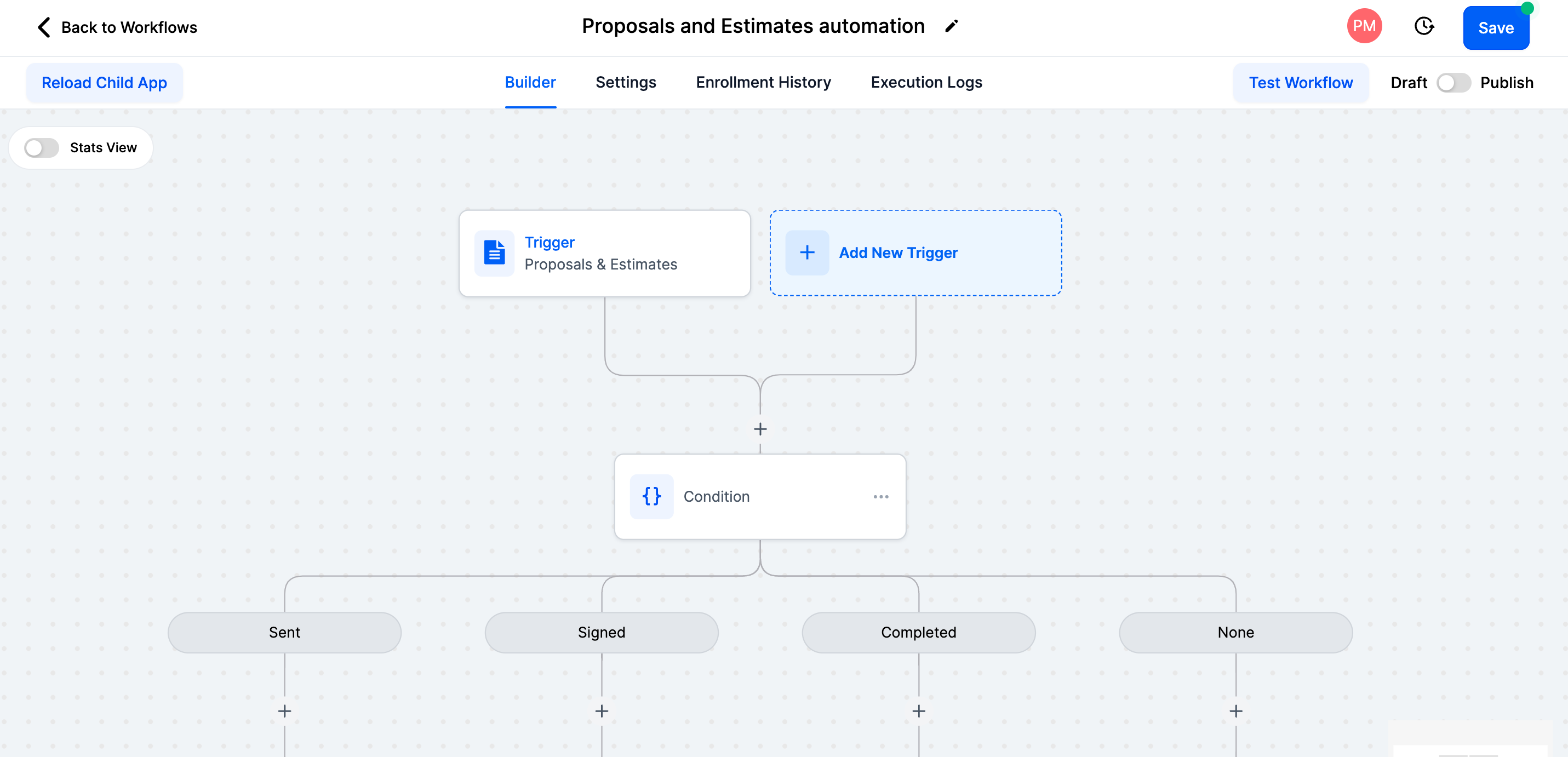1568x757 pixels.
Task: Toggle the Stats View switch
Action: click(42, 148)
